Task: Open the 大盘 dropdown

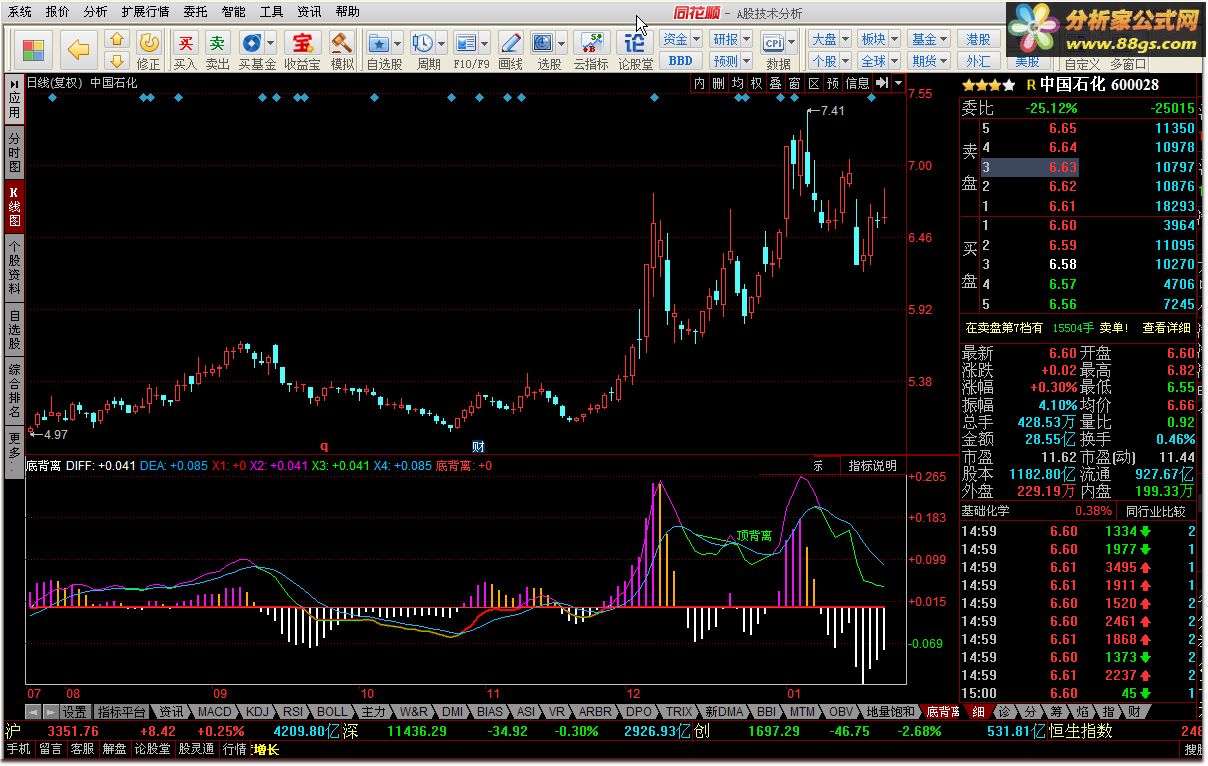Action: (x=830, y=39)
